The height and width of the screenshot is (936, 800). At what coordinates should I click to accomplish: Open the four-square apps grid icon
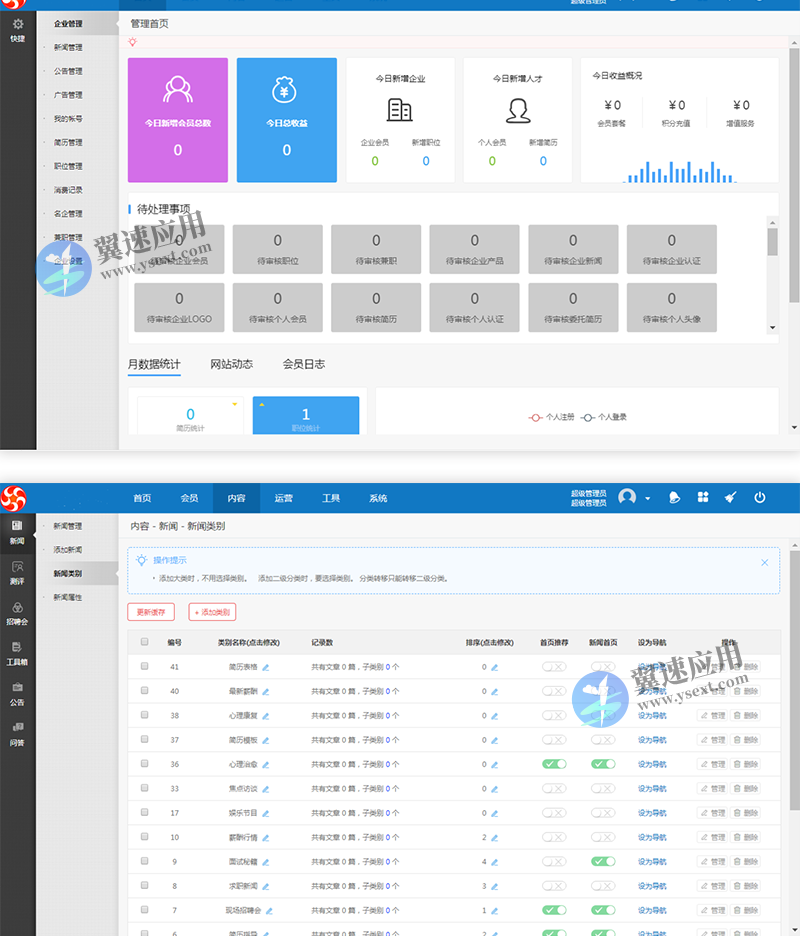click(x=703, y=497)
